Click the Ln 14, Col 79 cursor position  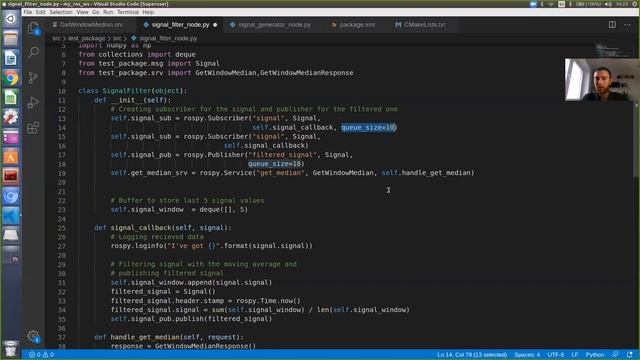point(472,355)
